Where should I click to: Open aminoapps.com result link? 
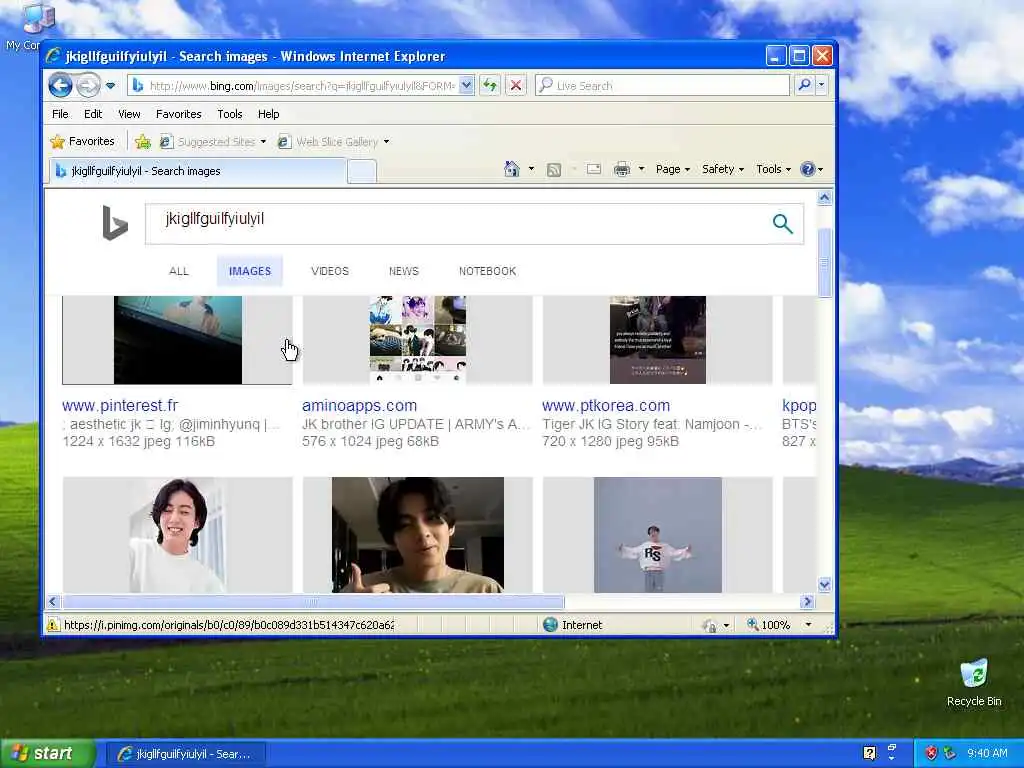[x=359, y=406]
